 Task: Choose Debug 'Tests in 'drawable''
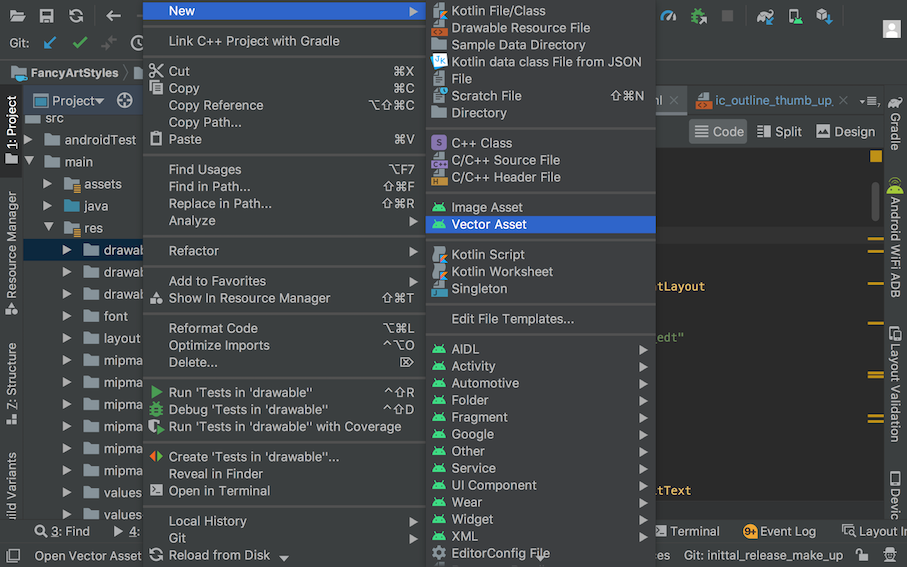coord(284,410)
